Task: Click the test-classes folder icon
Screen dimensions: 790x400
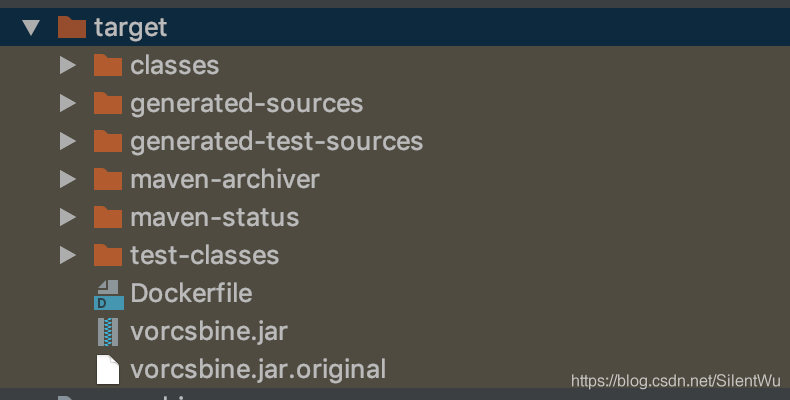Action: click(107, 256)
